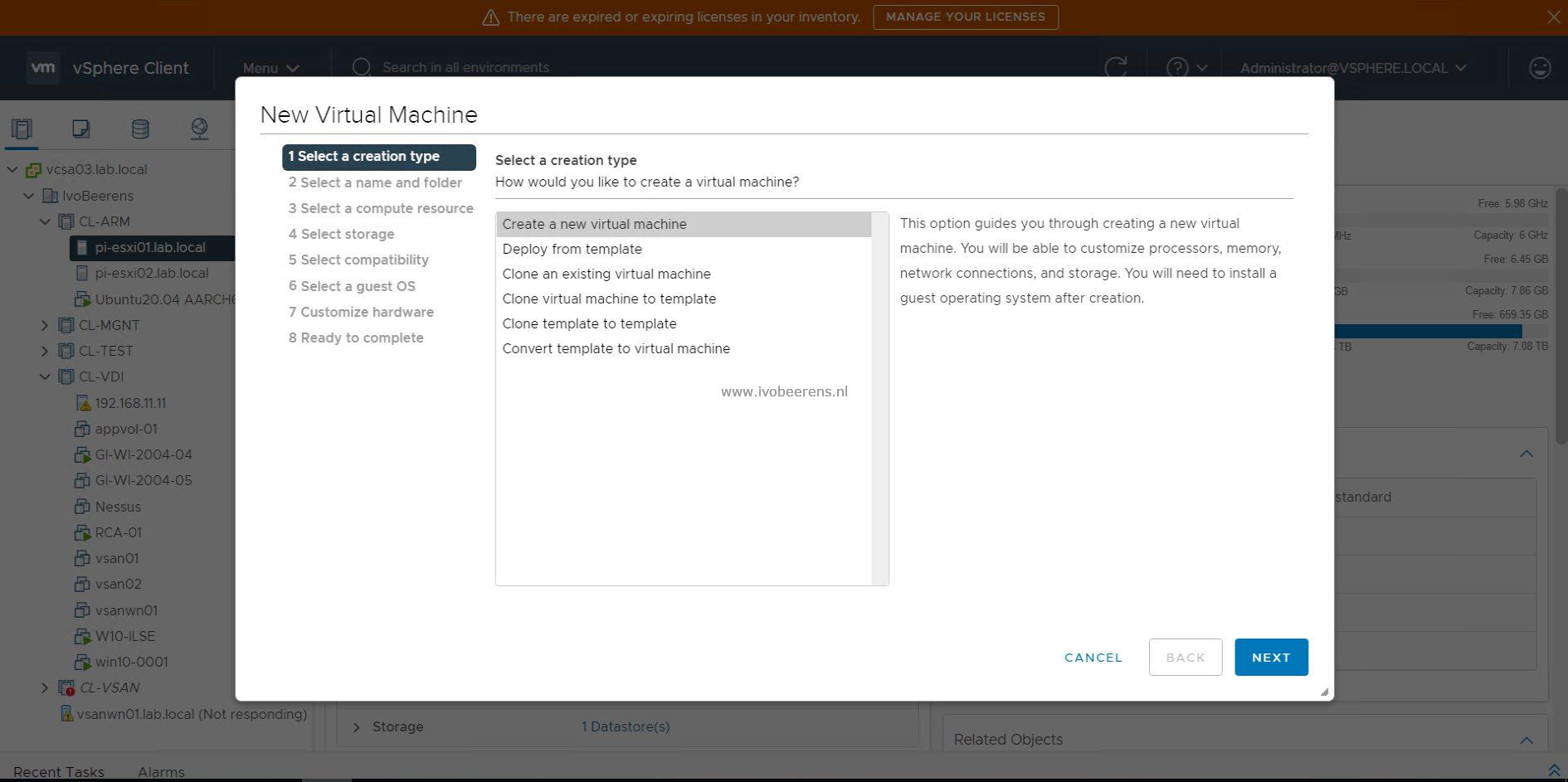Dismiss the license warning banner
1568x782 pixels.
pyautogui.click(x=1553, y=17)
